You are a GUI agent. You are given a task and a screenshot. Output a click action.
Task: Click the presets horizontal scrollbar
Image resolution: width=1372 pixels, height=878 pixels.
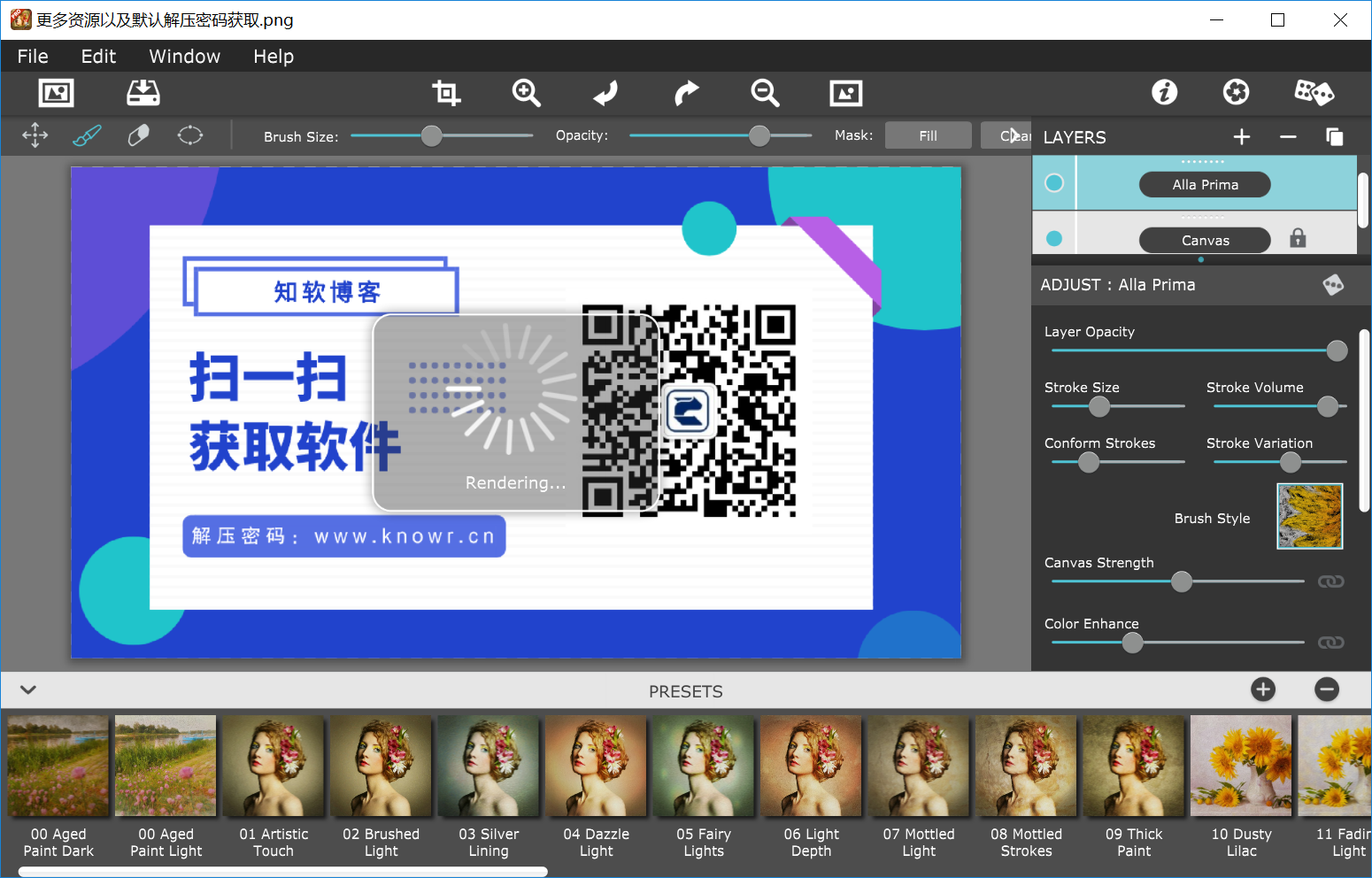283,872
